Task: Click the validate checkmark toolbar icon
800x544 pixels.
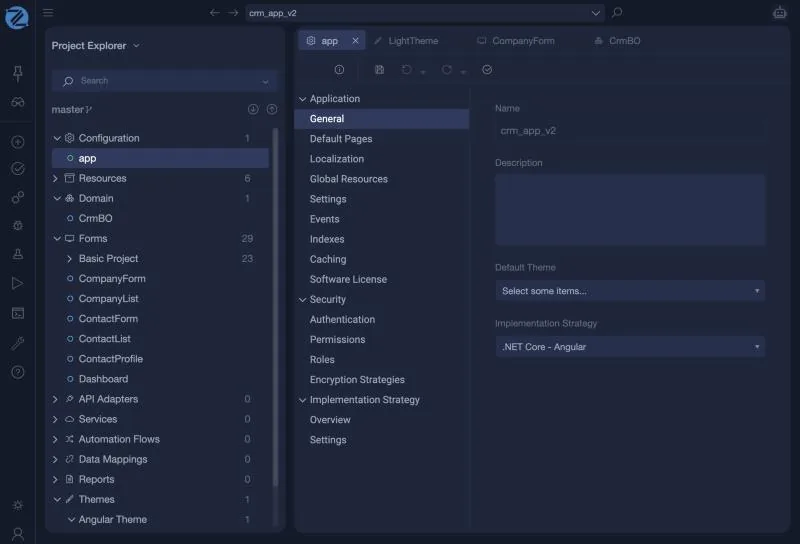Action: [x=487, y=70]
